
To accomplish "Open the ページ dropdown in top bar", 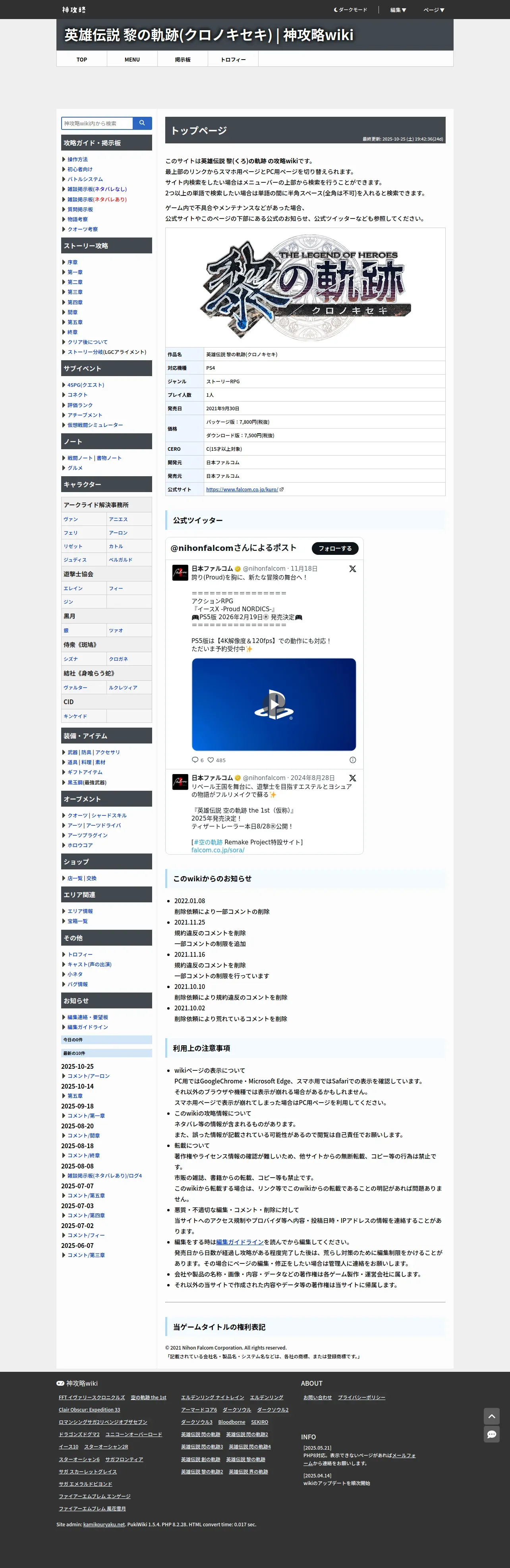I will click(434, 10).
